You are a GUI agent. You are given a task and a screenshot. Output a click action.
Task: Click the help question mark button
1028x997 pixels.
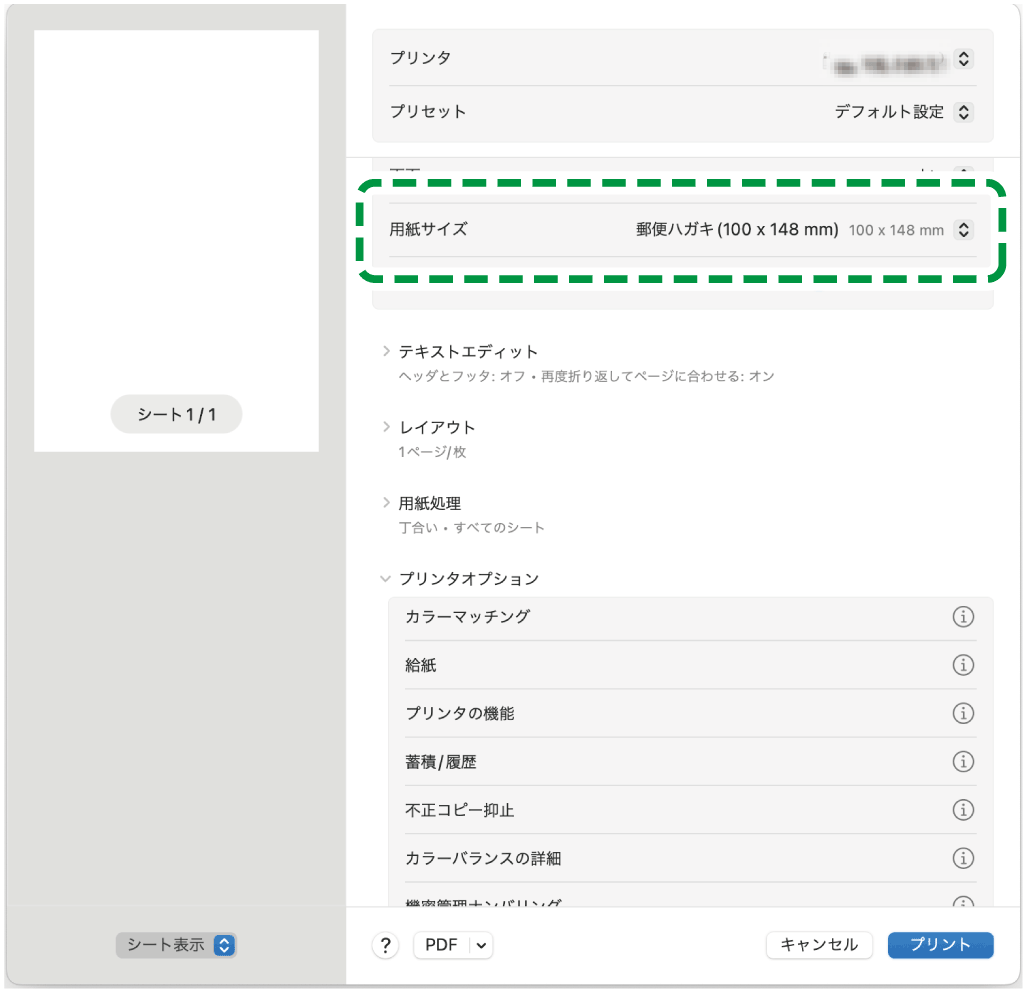385,944
